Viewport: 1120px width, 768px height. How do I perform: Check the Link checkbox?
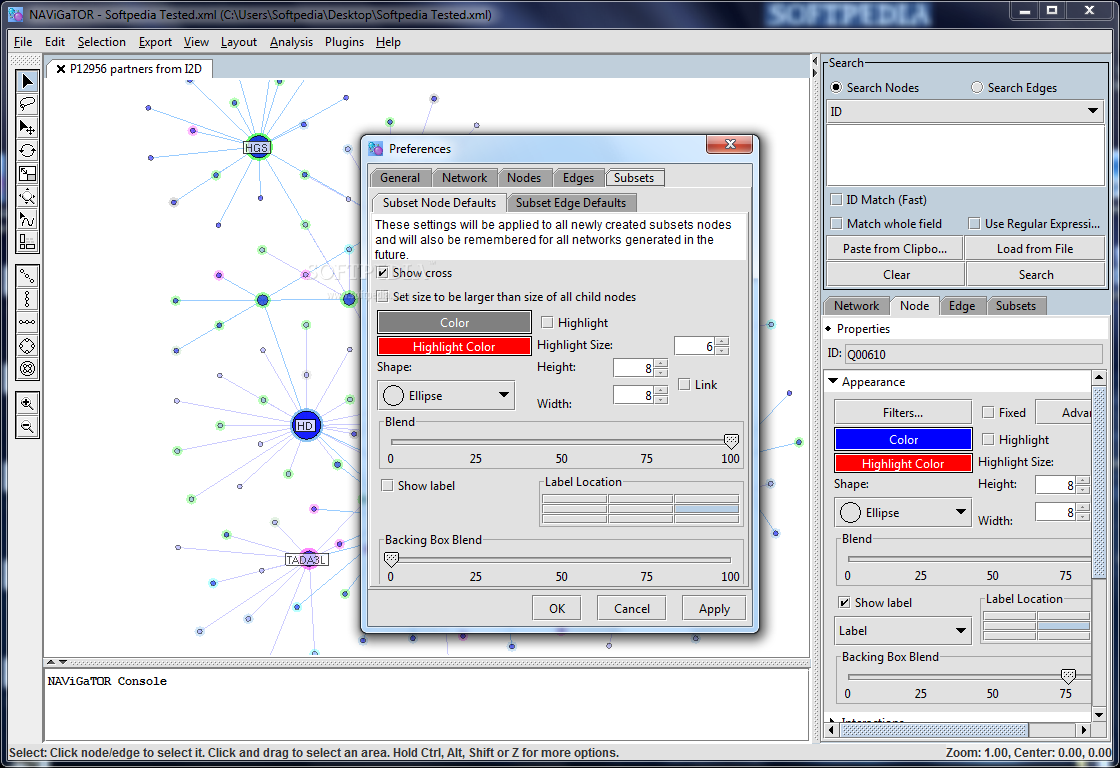(684, 384)
